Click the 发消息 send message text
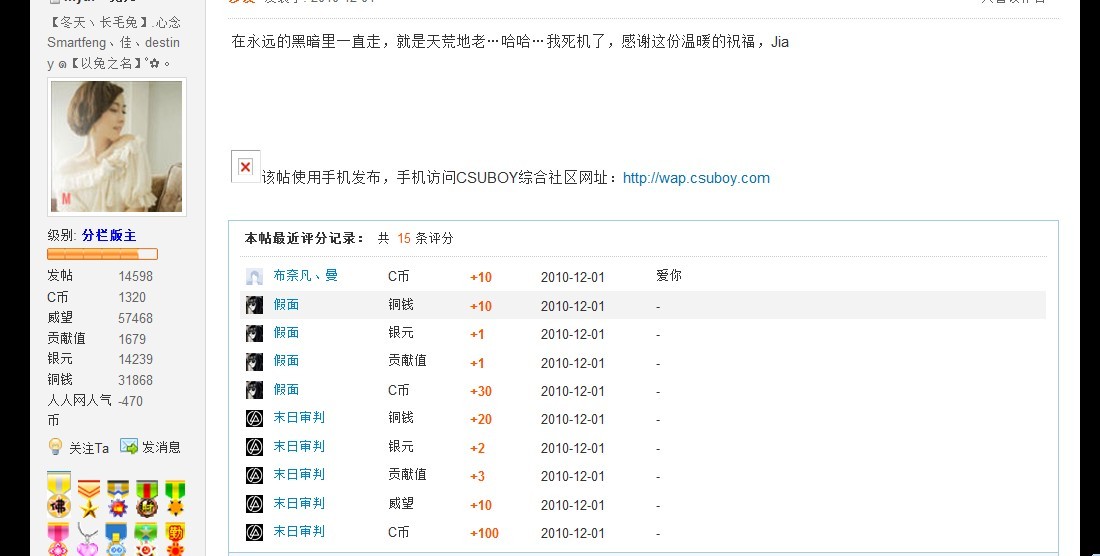The height and width of the screenshot is (556, 1100). pos(161,448)
